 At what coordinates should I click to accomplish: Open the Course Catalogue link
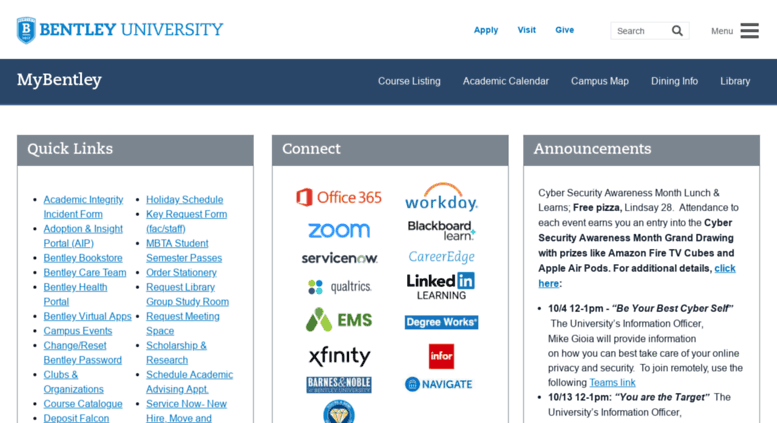pos(83,404)
